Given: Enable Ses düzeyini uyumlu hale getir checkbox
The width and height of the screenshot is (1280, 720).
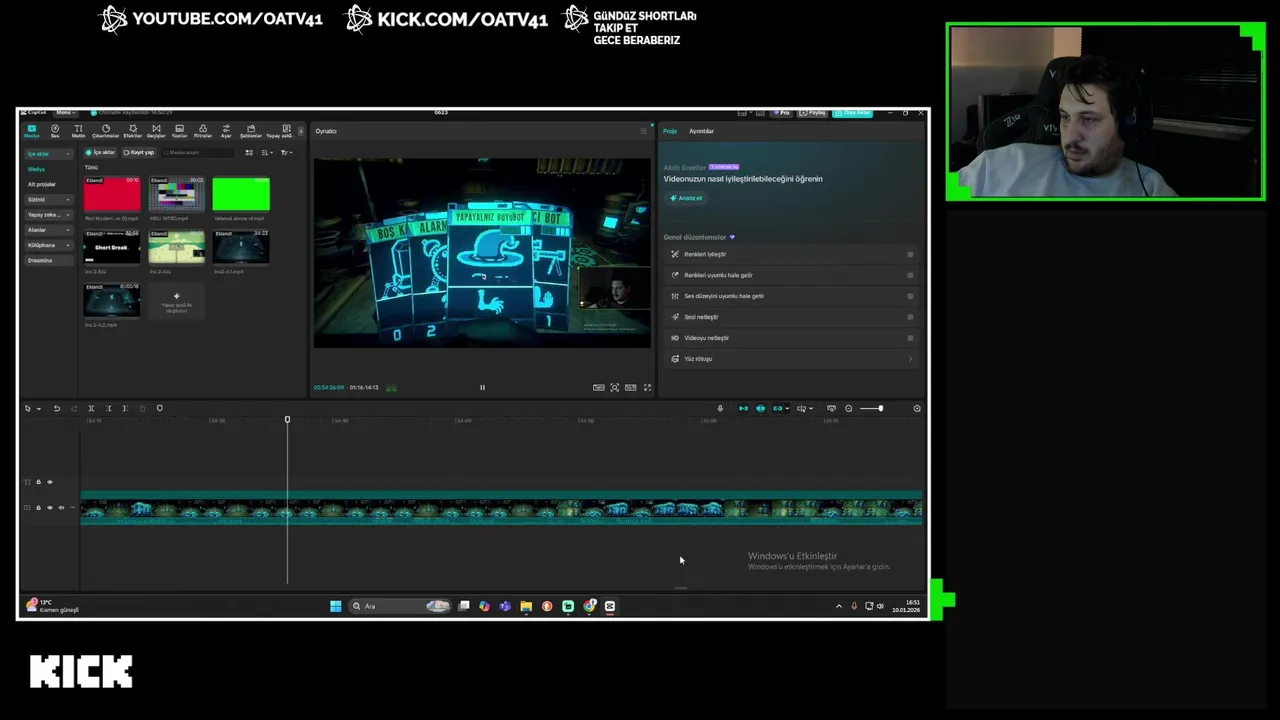Looking at the screenshot, I should 910,296.
